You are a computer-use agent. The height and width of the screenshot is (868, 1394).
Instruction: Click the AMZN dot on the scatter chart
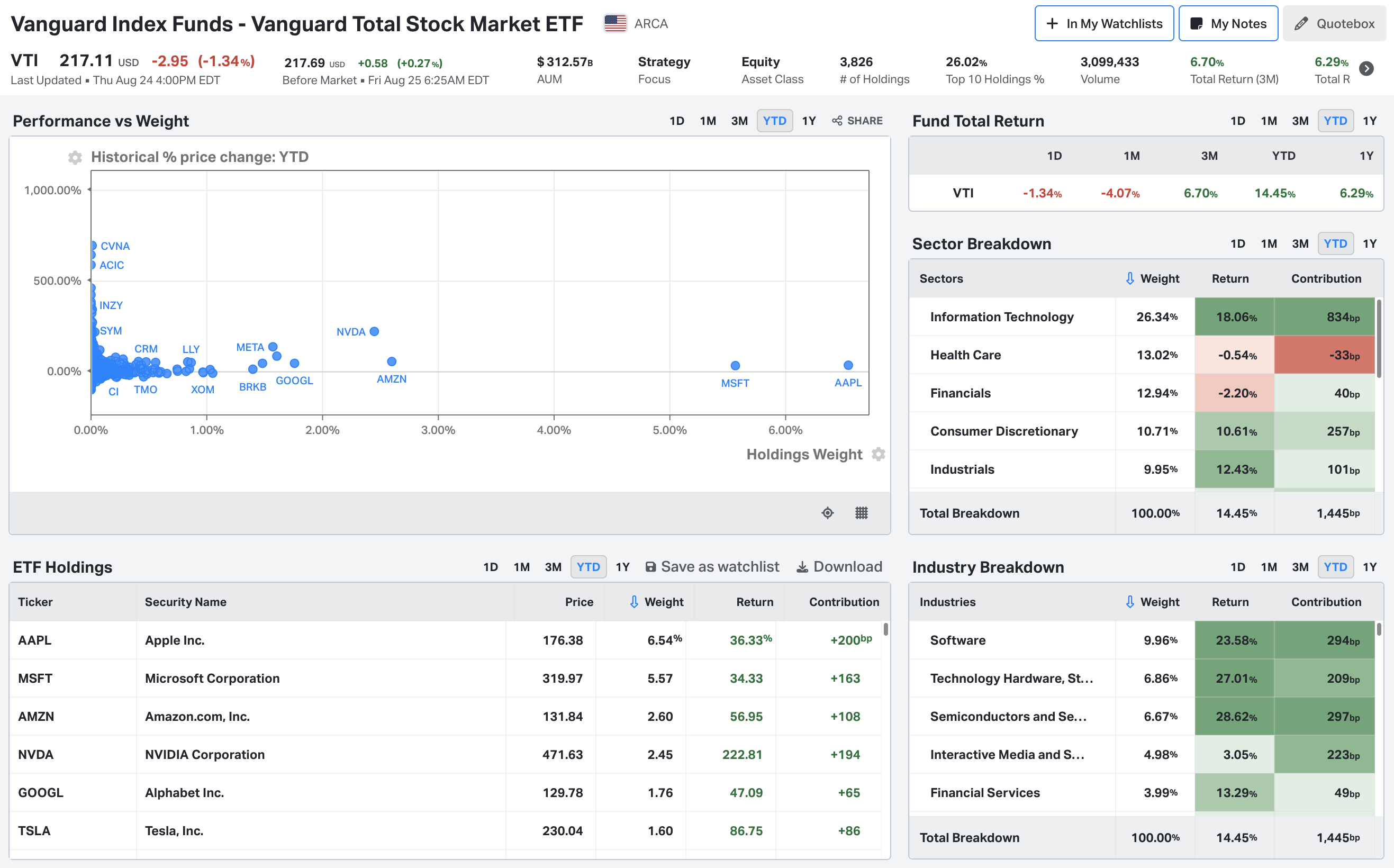[x=392, y=361]
